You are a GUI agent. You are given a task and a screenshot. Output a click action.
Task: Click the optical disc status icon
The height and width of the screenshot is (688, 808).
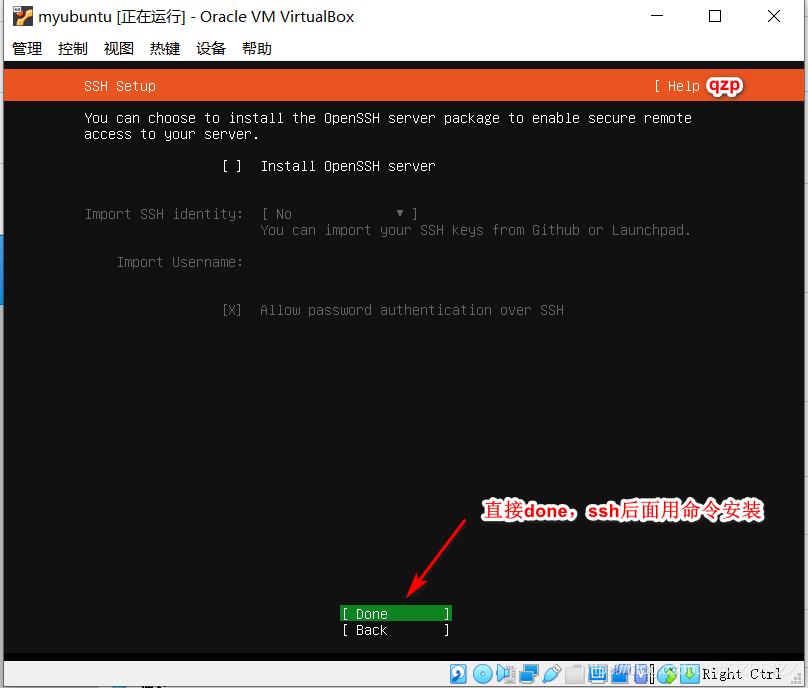483,674
